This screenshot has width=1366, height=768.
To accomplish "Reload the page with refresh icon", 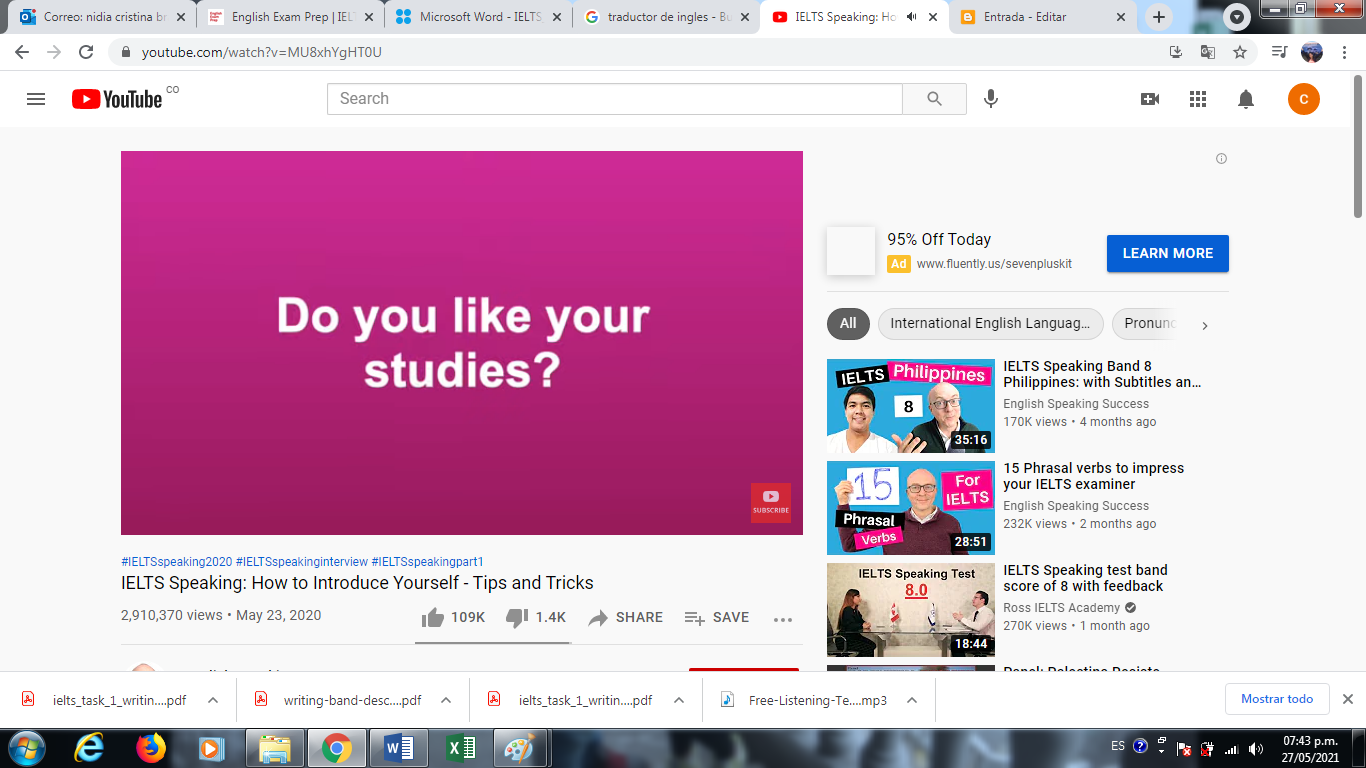I will coord(86,52).
